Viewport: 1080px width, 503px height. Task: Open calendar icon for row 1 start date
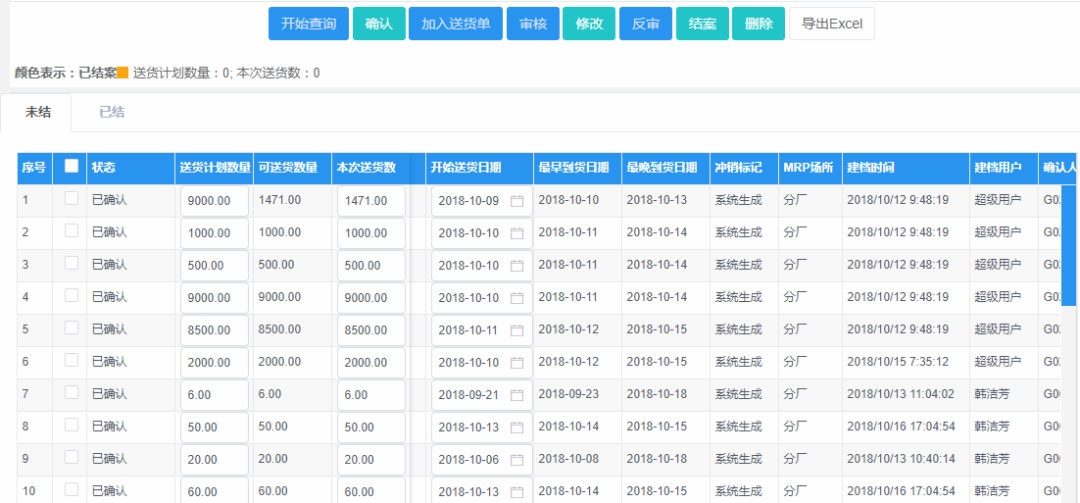pyautogui.click(x=517, y=201)
